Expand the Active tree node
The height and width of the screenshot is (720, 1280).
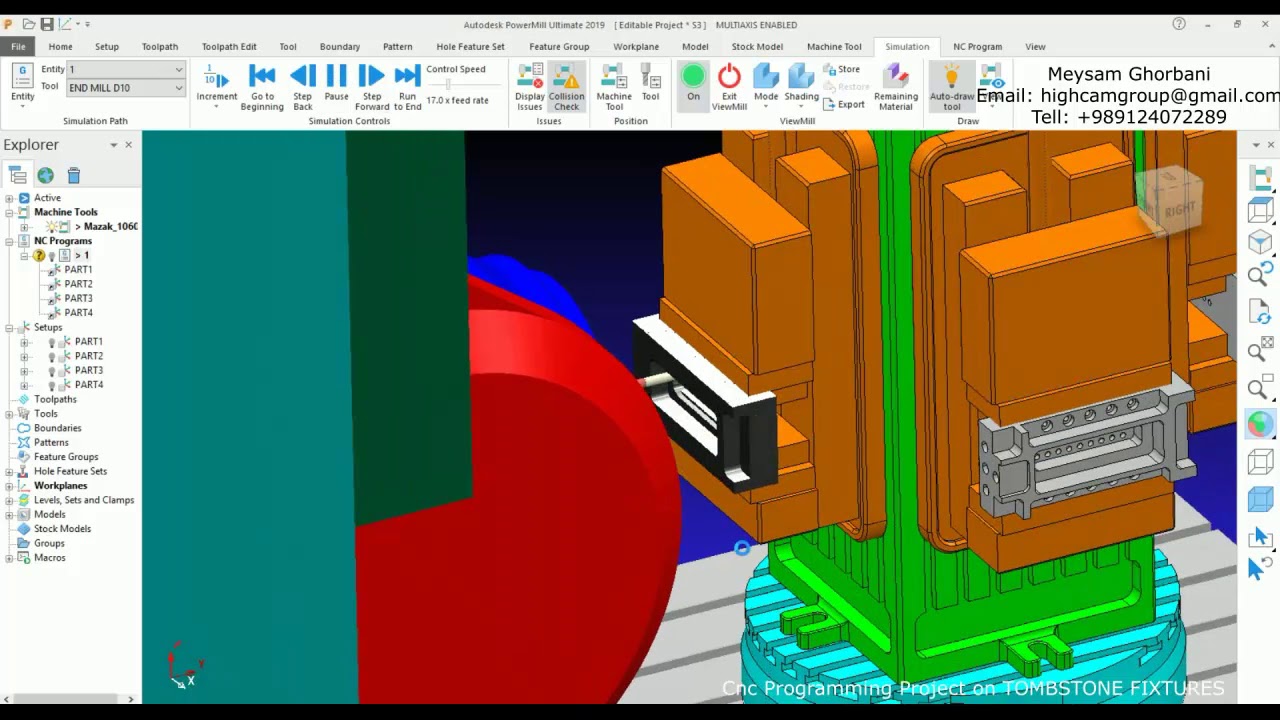tap(9, 198)
